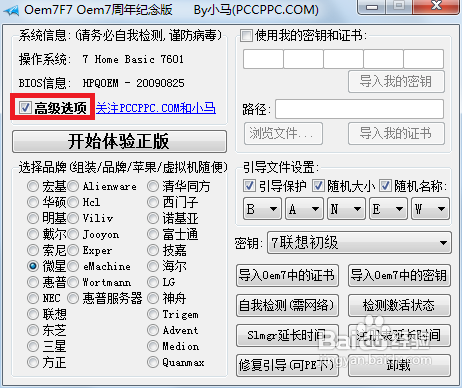The image size is (462, 388).
Task: Select the 三星 radio button
Action: (x=33, y=346)
